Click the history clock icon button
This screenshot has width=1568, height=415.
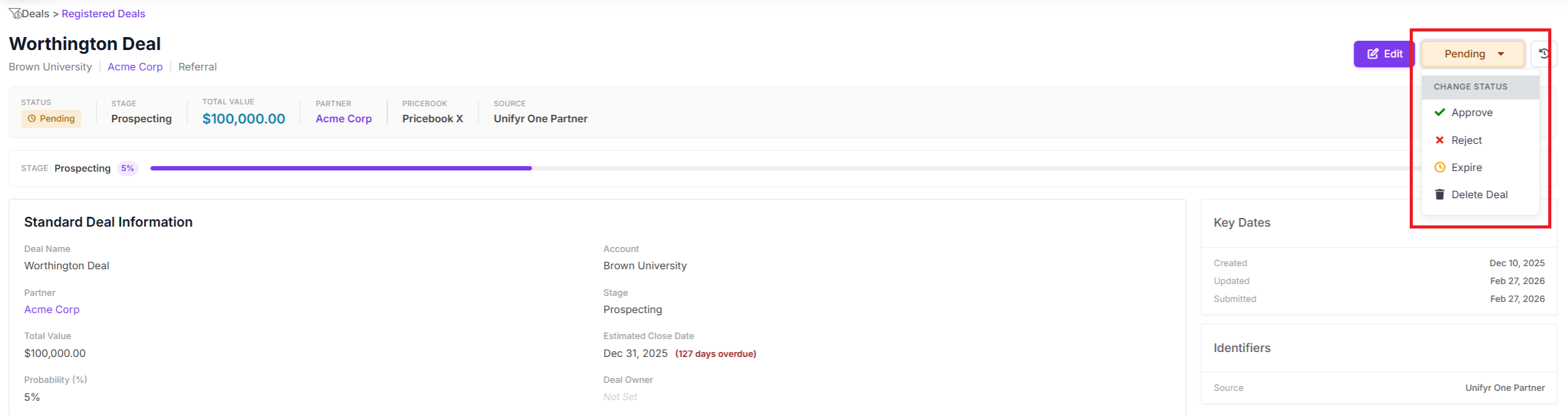pos(1543,54)
